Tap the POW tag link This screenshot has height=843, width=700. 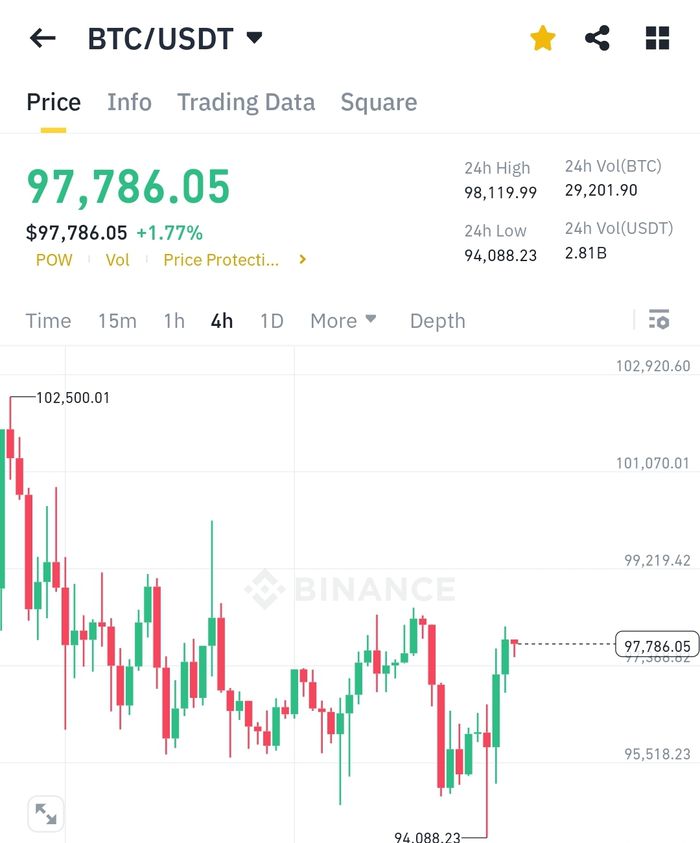(54, 260)
